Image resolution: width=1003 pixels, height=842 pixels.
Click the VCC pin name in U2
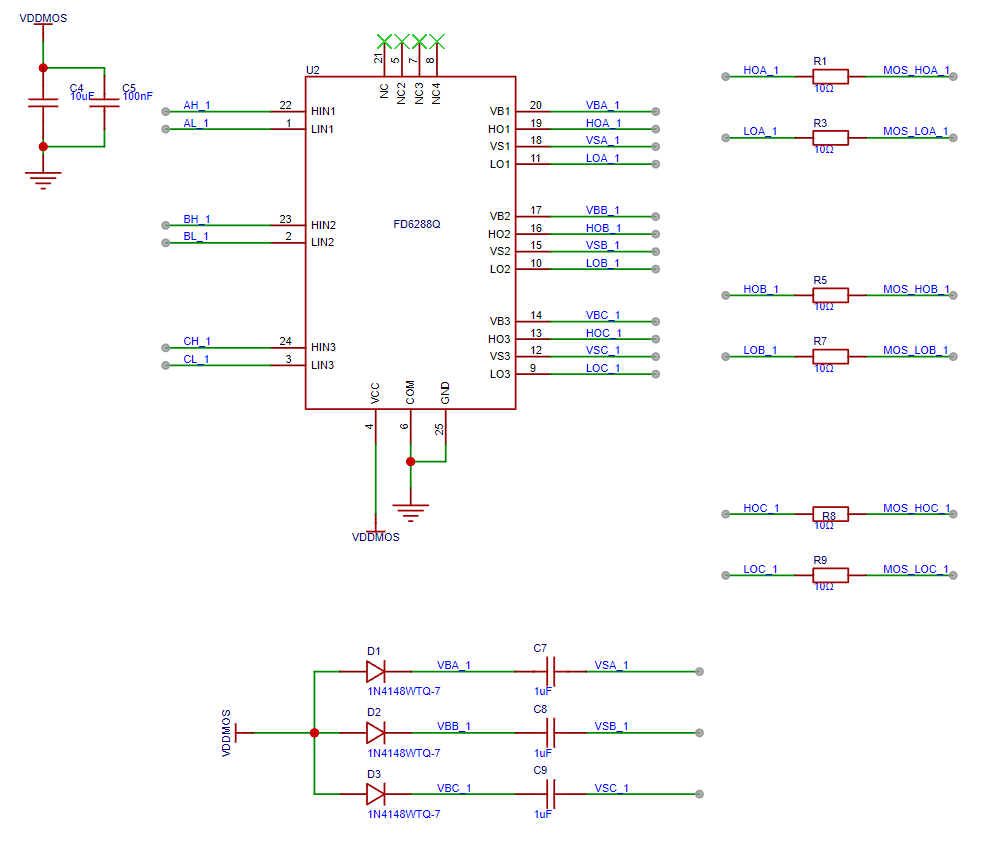[375, 393]
